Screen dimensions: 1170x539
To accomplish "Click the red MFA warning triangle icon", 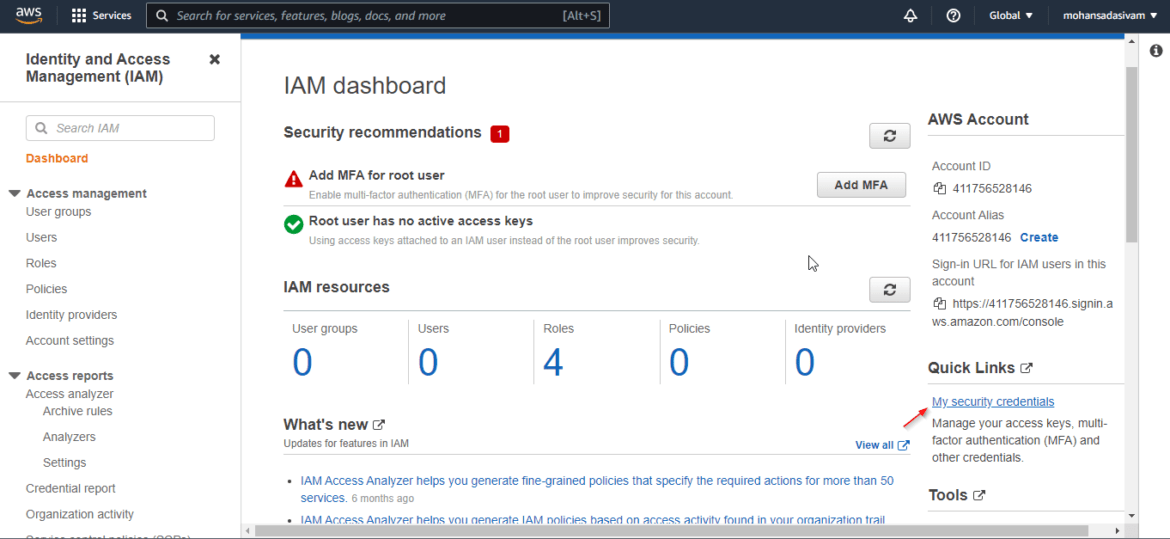I will coord(293,180).
